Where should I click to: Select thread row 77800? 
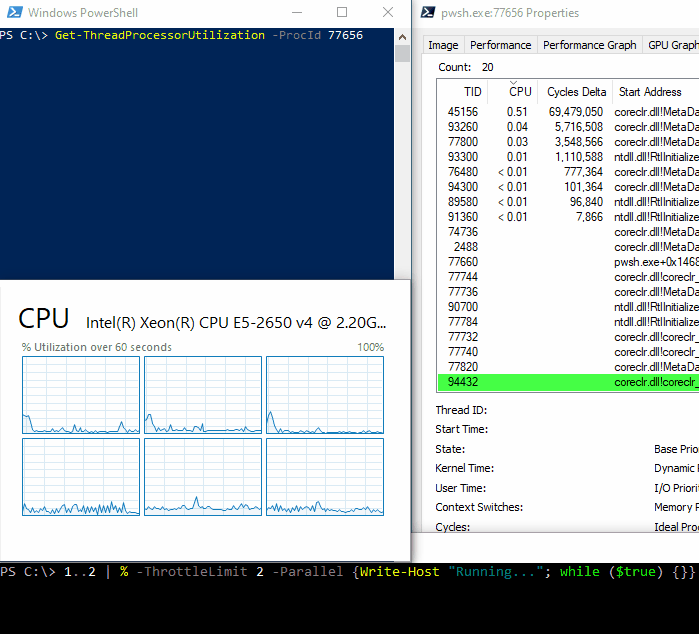pos(568,142)
